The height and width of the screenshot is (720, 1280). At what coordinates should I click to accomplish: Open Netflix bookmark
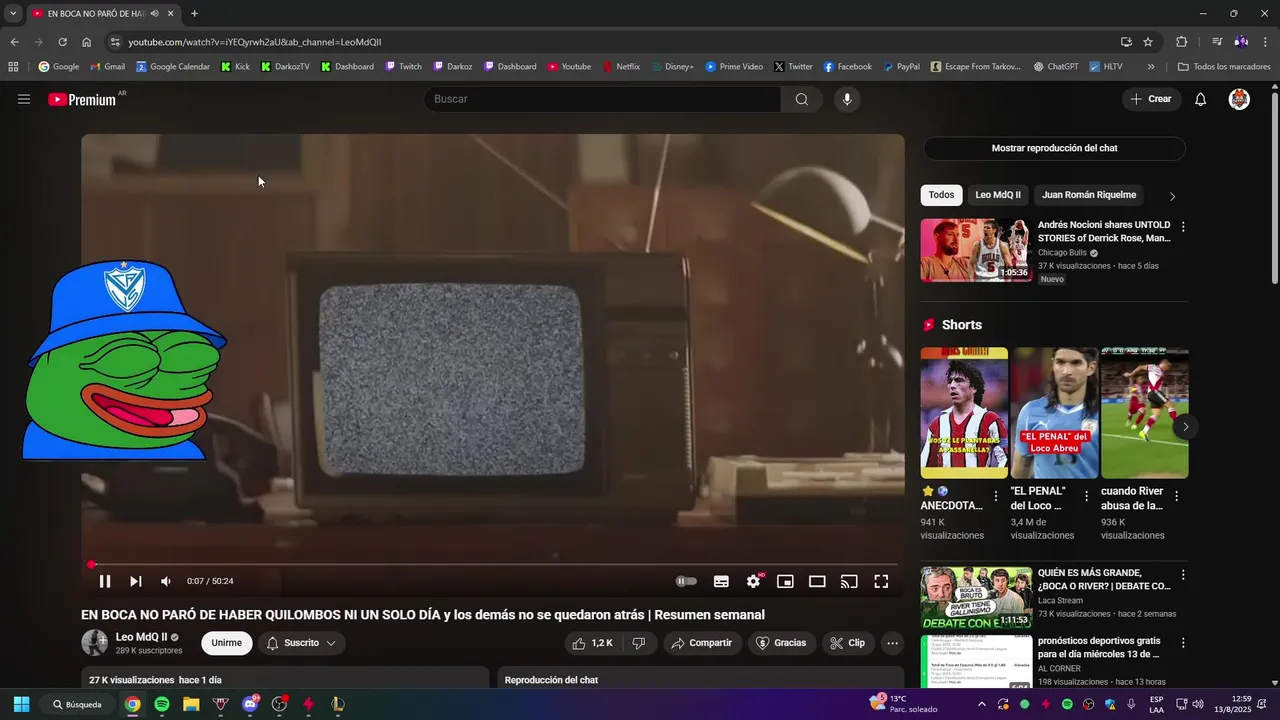(x=621, y=67)
